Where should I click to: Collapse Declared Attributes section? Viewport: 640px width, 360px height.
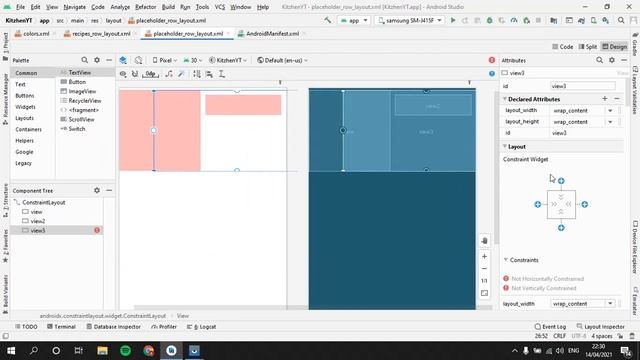(505, 99)
